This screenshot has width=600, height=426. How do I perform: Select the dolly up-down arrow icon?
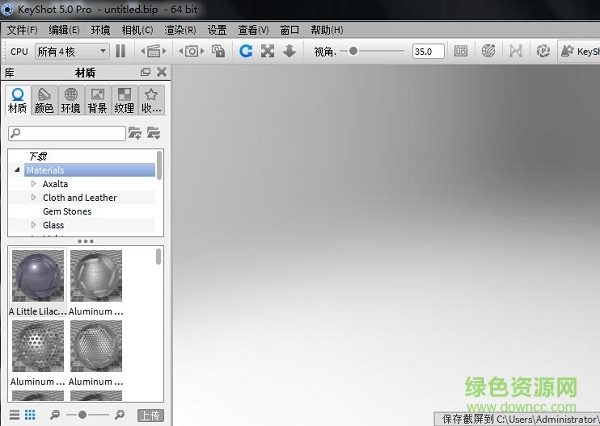coord(290,51)
